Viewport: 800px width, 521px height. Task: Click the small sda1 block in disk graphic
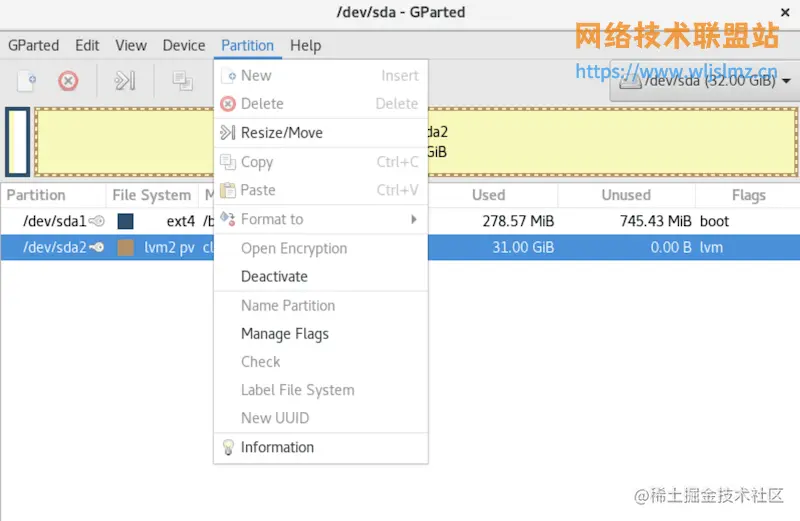[18, 141]
